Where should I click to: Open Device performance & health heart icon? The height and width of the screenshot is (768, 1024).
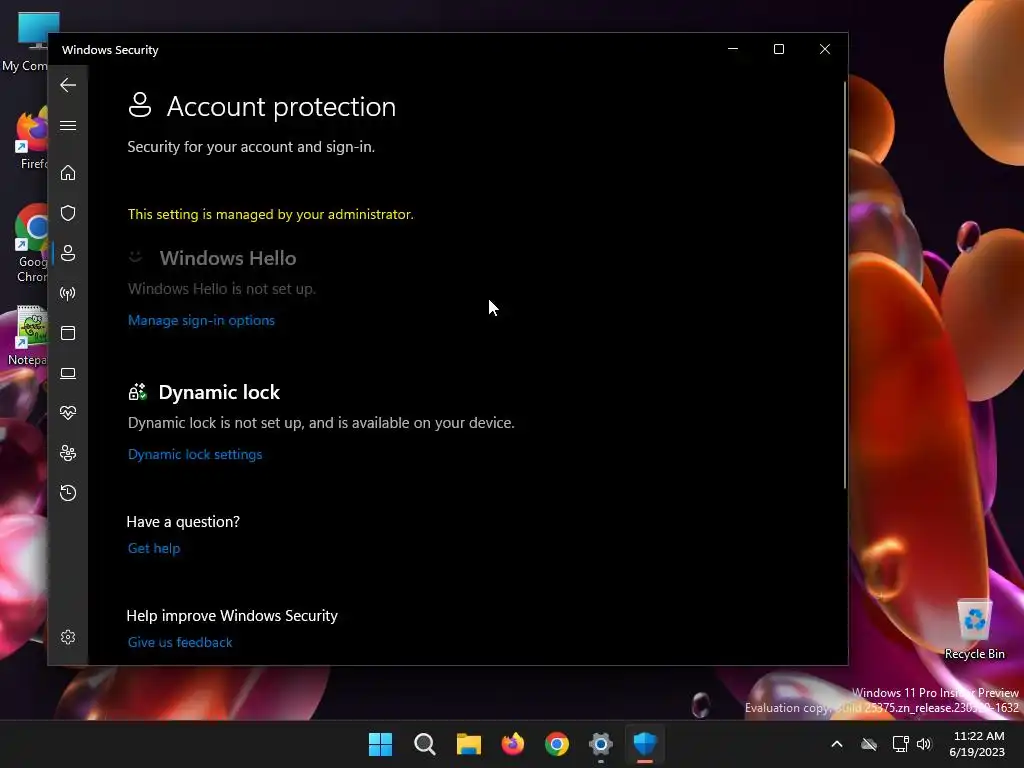(68, 413)
